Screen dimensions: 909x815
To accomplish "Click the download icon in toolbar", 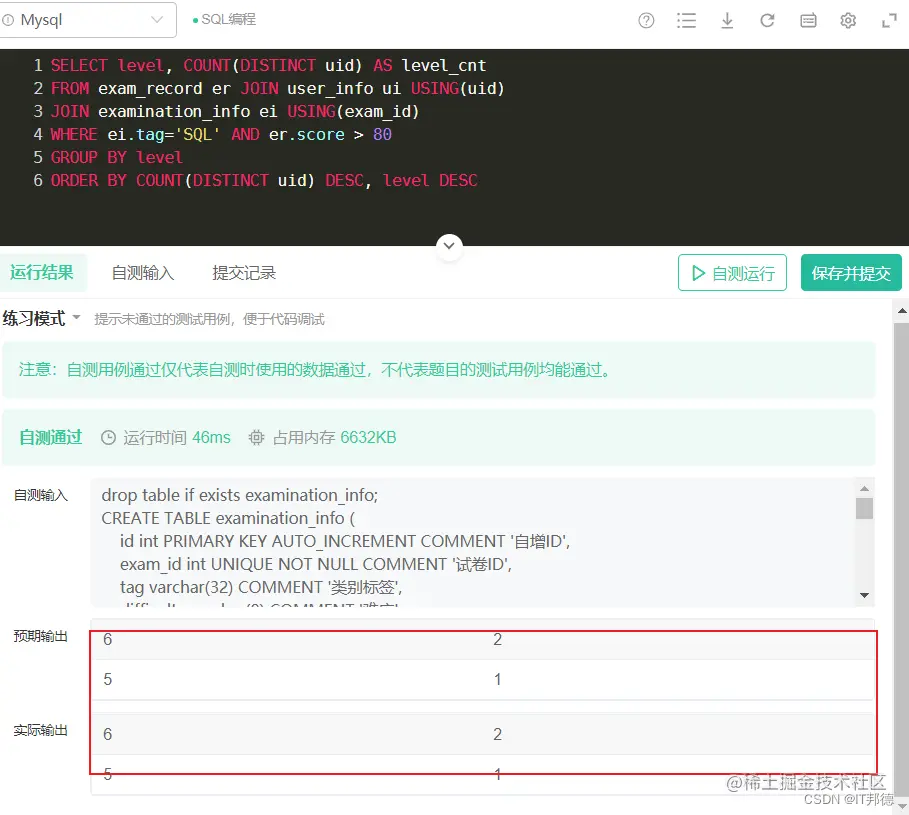I will point(727,21).
